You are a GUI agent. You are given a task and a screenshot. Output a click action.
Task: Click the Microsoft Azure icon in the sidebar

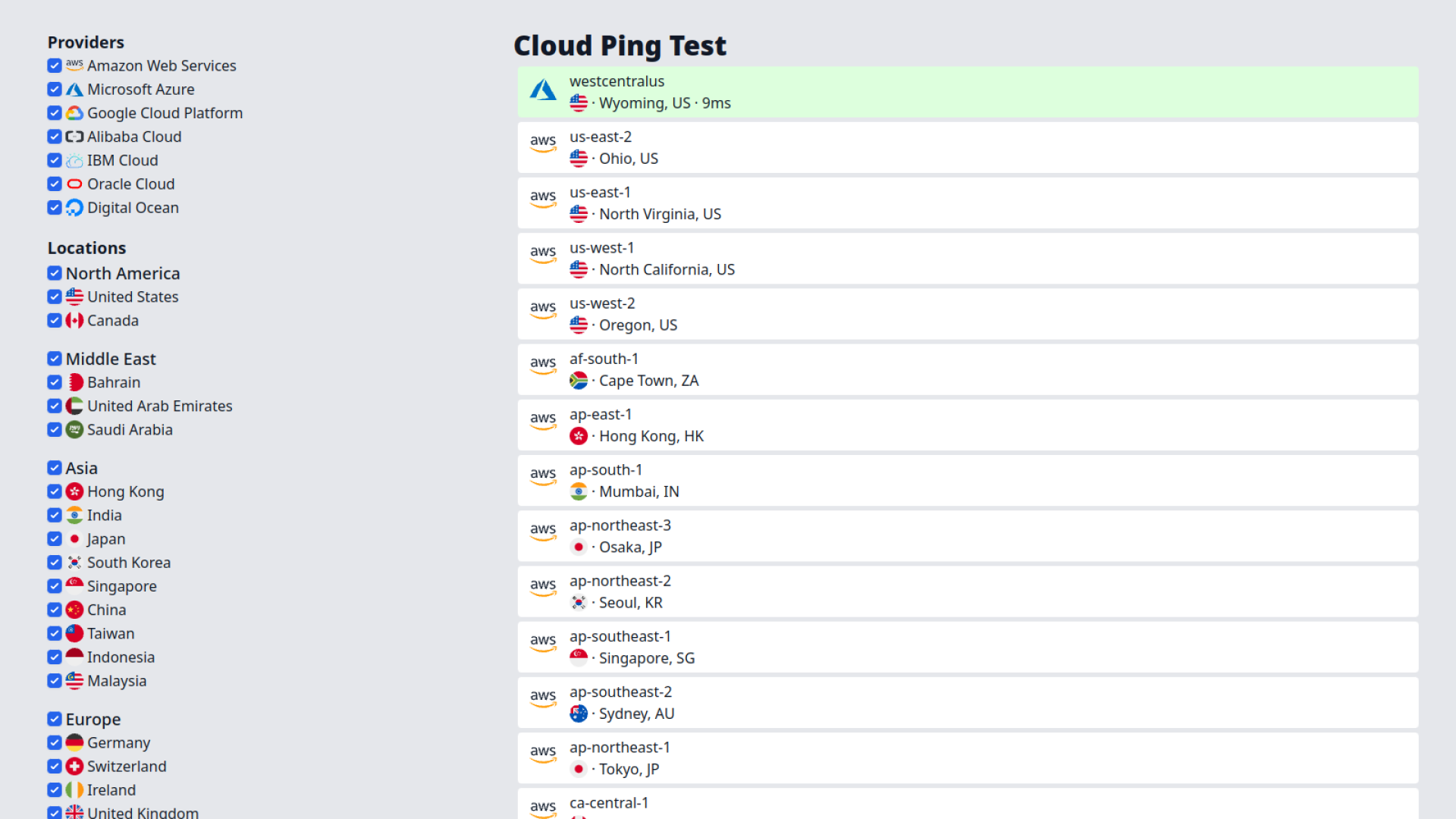point(74,89)
